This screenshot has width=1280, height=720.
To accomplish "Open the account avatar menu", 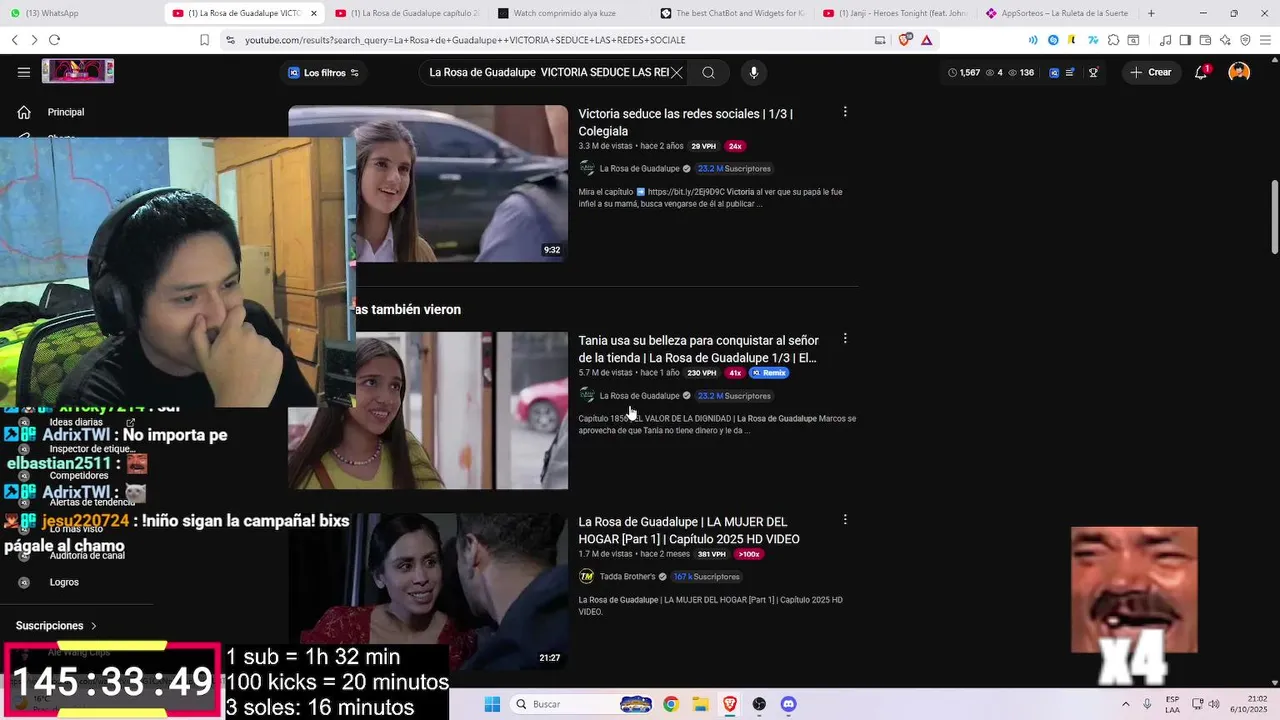I will click(x=1239, y=72).
